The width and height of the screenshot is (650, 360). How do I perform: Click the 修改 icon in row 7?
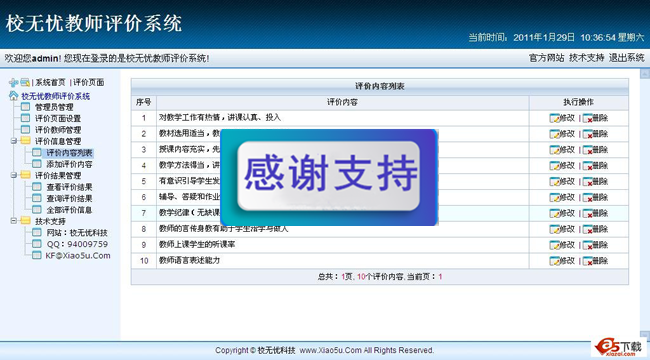pyautogui.click(x=554, y=214)
